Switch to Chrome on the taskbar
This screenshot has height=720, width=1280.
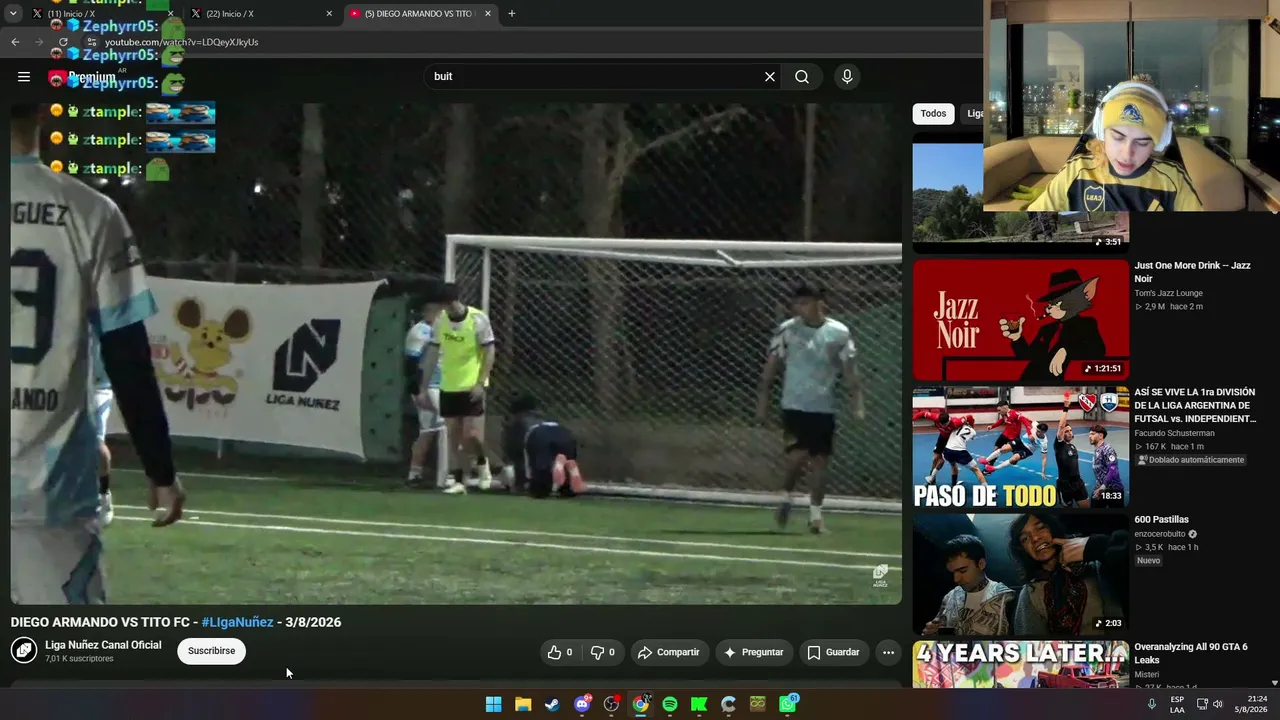640,704
